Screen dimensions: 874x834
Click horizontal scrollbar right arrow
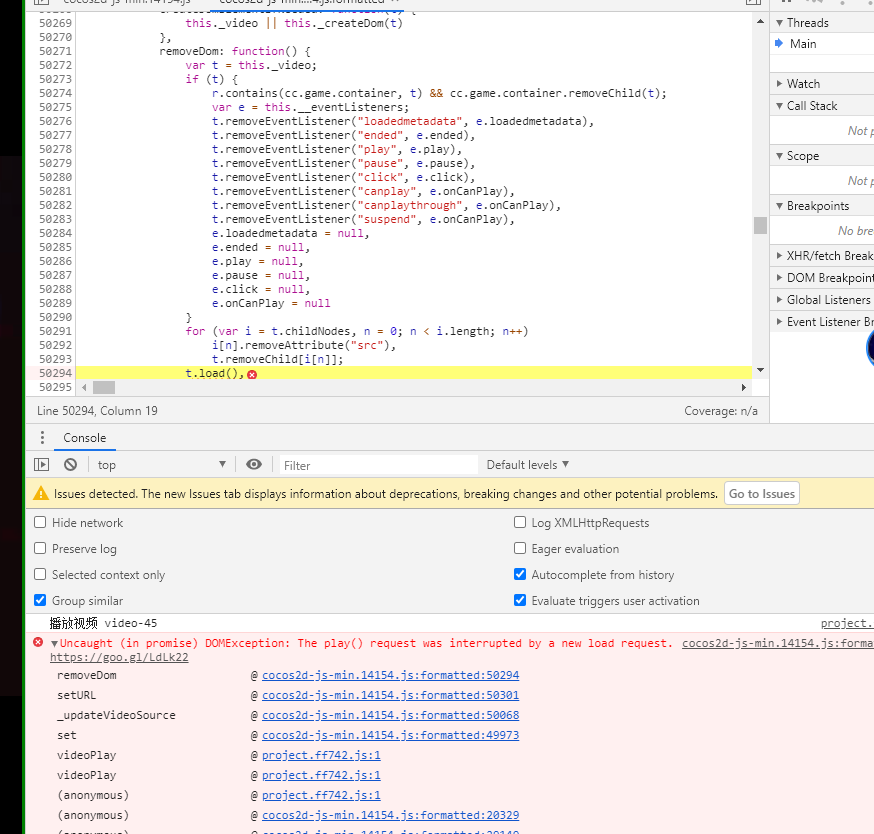pos(744,387)
